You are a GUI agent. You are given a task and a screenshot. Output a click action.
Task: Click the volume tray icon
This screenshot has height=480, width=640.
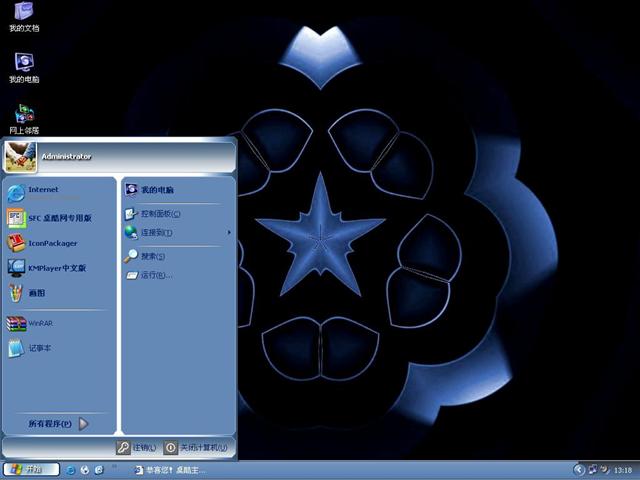tap(604, 470)
